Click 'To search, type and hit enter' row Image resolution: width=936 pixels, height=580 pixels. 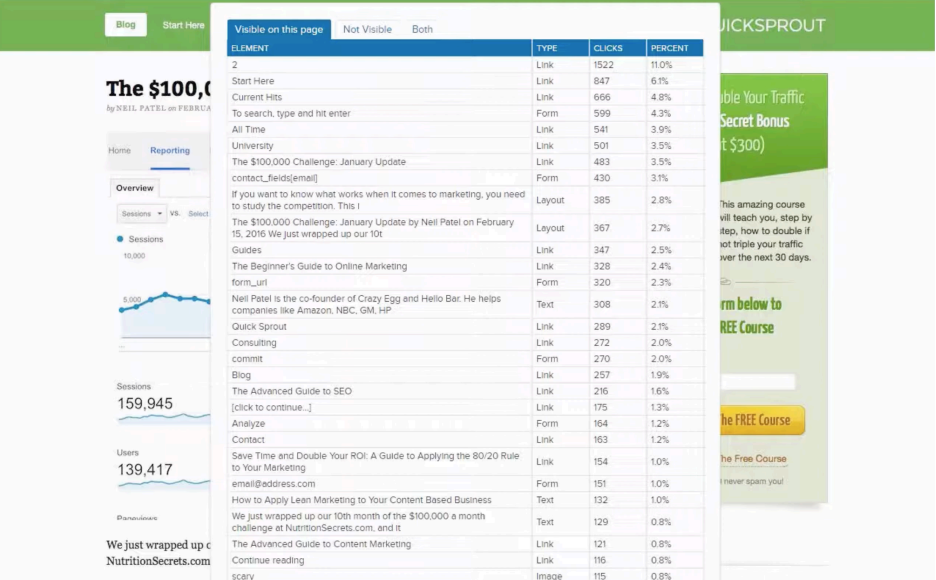click(465, 113)
